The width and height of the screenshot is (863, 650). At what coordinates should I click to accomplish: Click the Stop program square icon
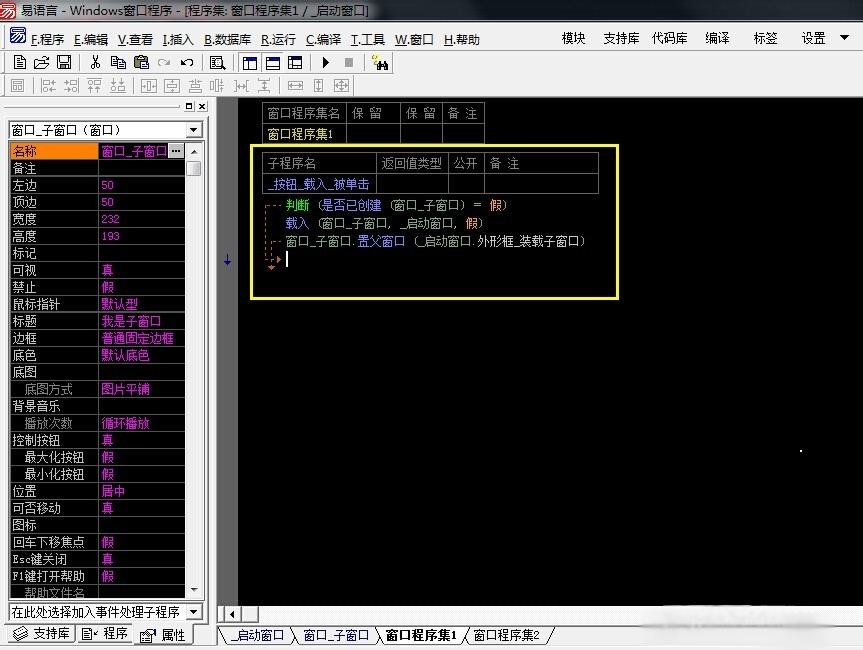coord(349,63)
